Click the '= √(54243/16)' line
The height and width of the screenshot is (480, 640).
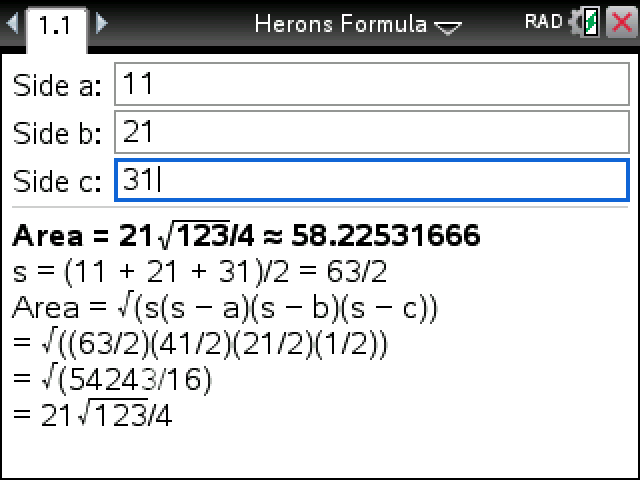click(x=112, y=380)
